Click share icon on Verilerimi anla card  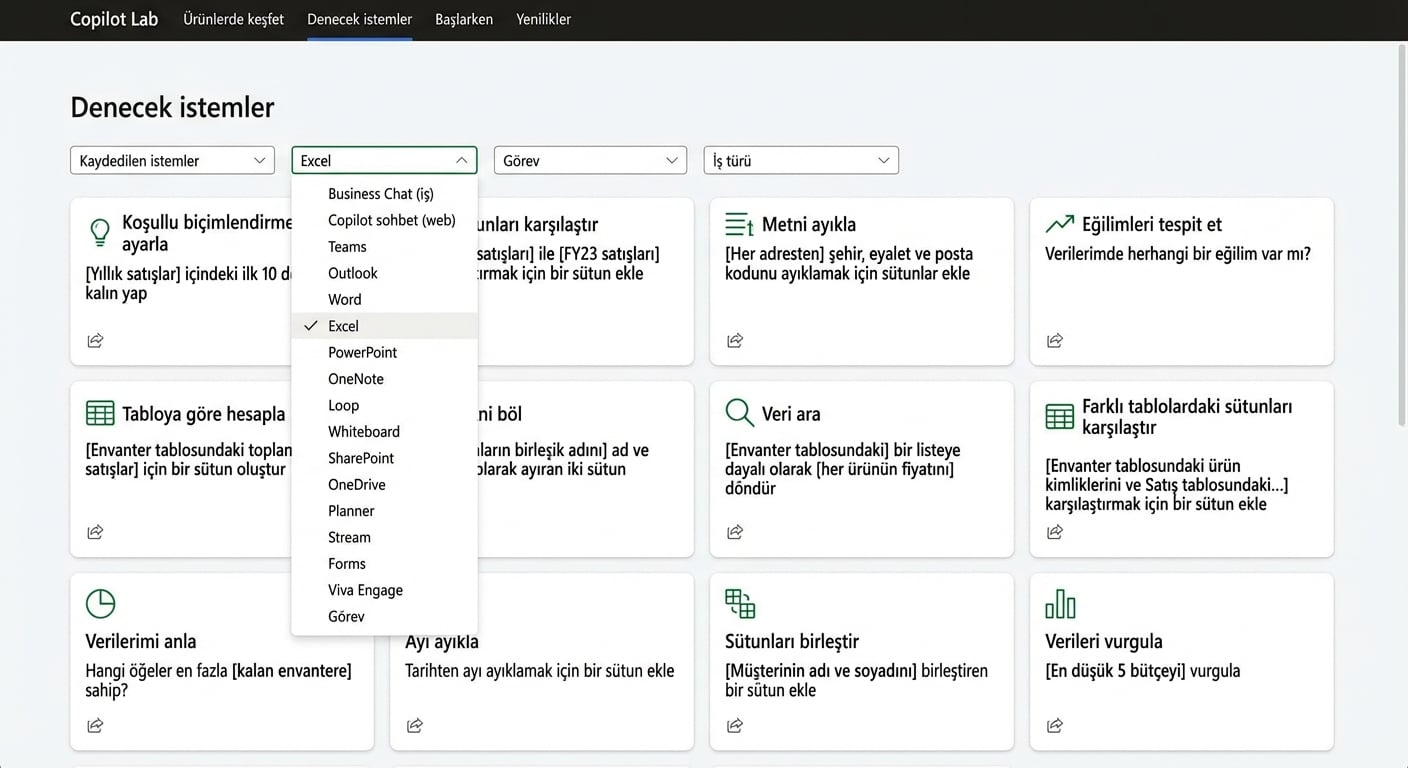coord(95,725)
